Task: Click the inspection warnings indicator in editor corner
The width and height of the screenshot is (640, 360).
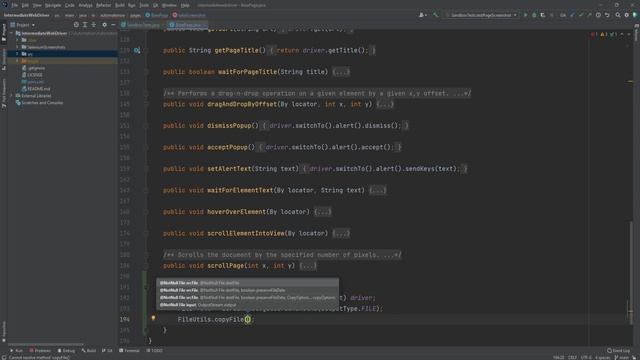Action: pyautogui.click(x=605, y=34)
